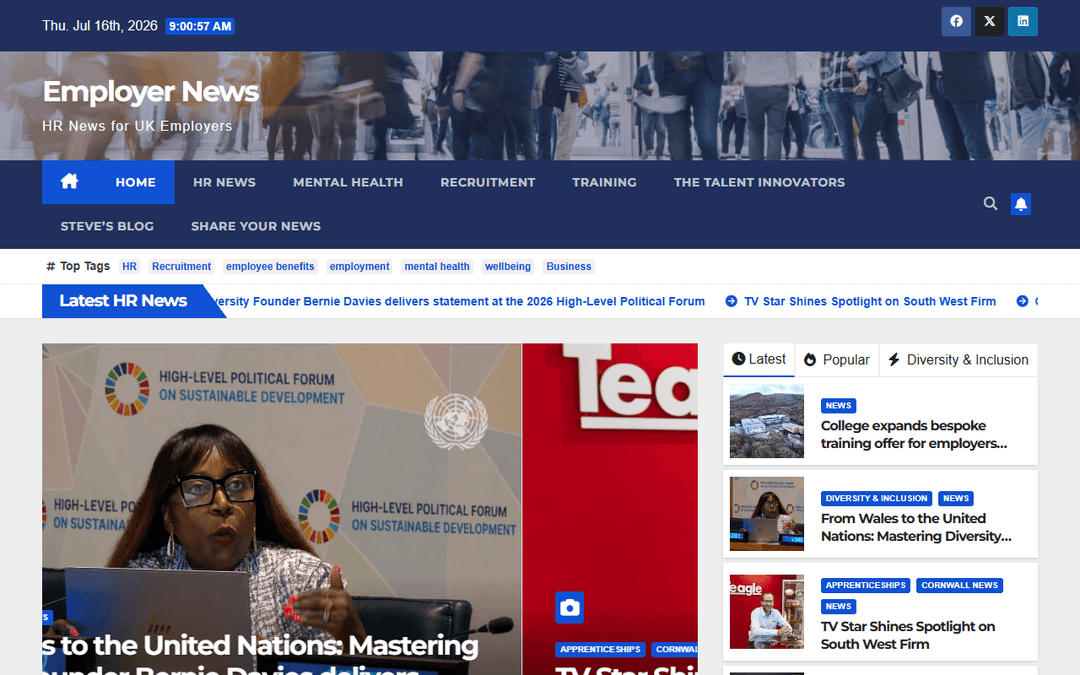
Task: Switch to the Popular tab
Action: point(837,360)
